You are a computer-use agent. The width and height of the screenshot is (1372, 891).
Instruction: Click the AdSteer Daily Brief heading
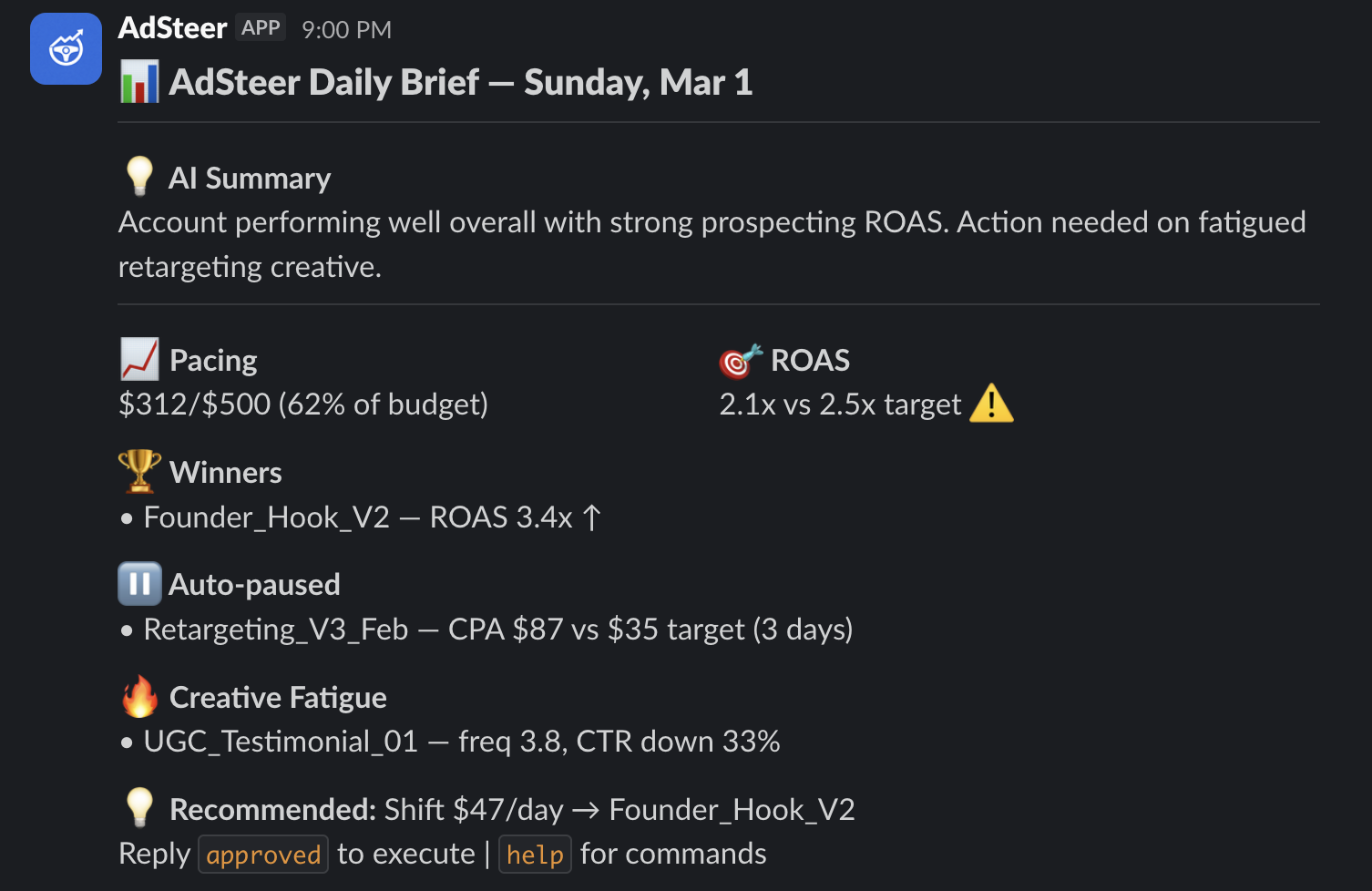point(459,81)
